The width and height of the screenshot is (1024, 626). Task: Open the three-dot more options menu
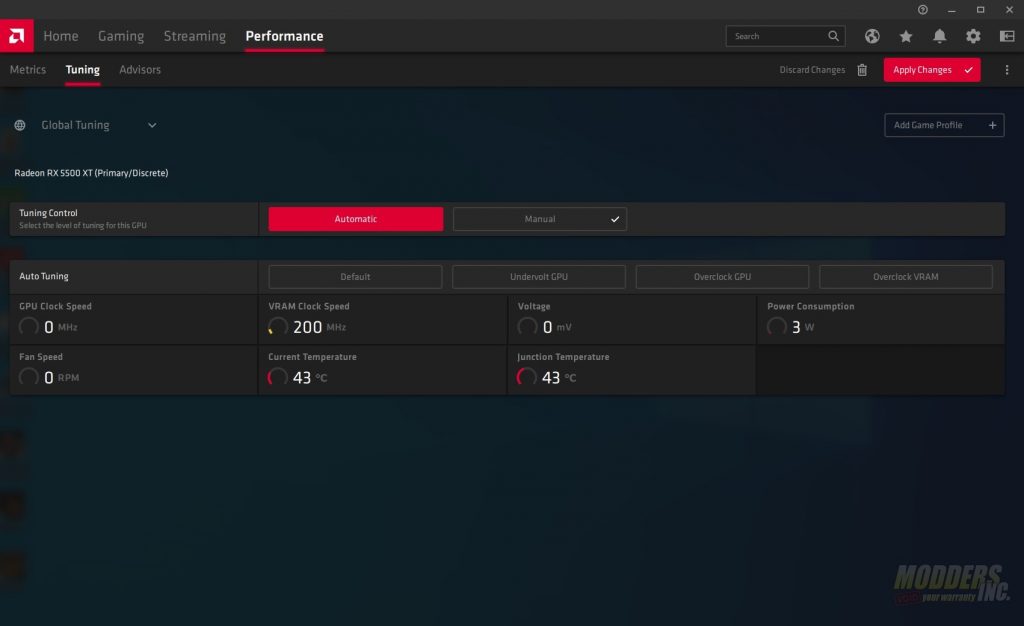click(x=1006, y=70)
